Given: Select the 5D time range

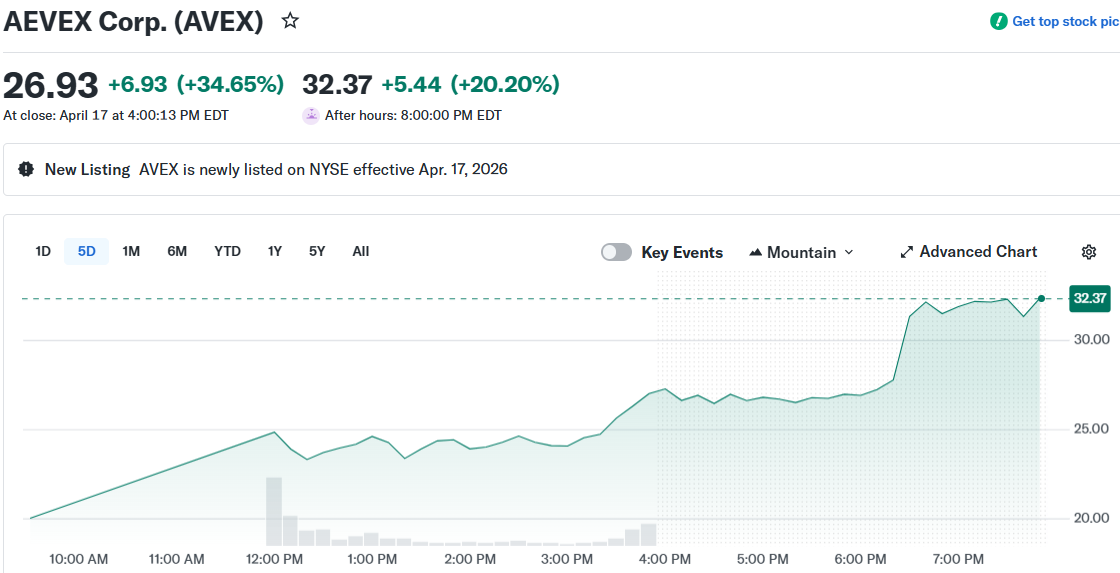Looking at the screenshot, I should [86, 251].
